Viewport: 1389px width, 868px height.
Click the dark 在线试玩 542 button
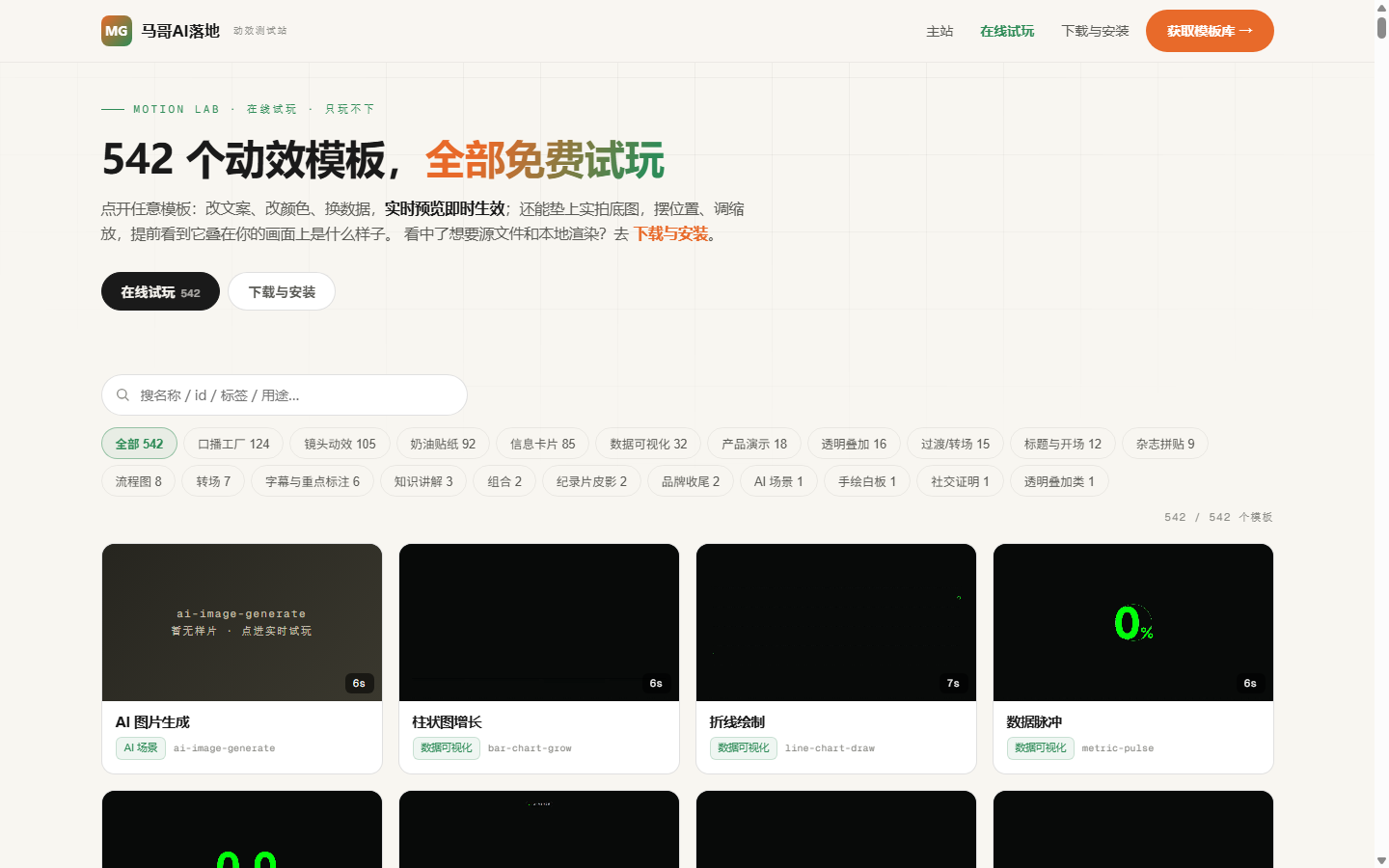(160, 291)
